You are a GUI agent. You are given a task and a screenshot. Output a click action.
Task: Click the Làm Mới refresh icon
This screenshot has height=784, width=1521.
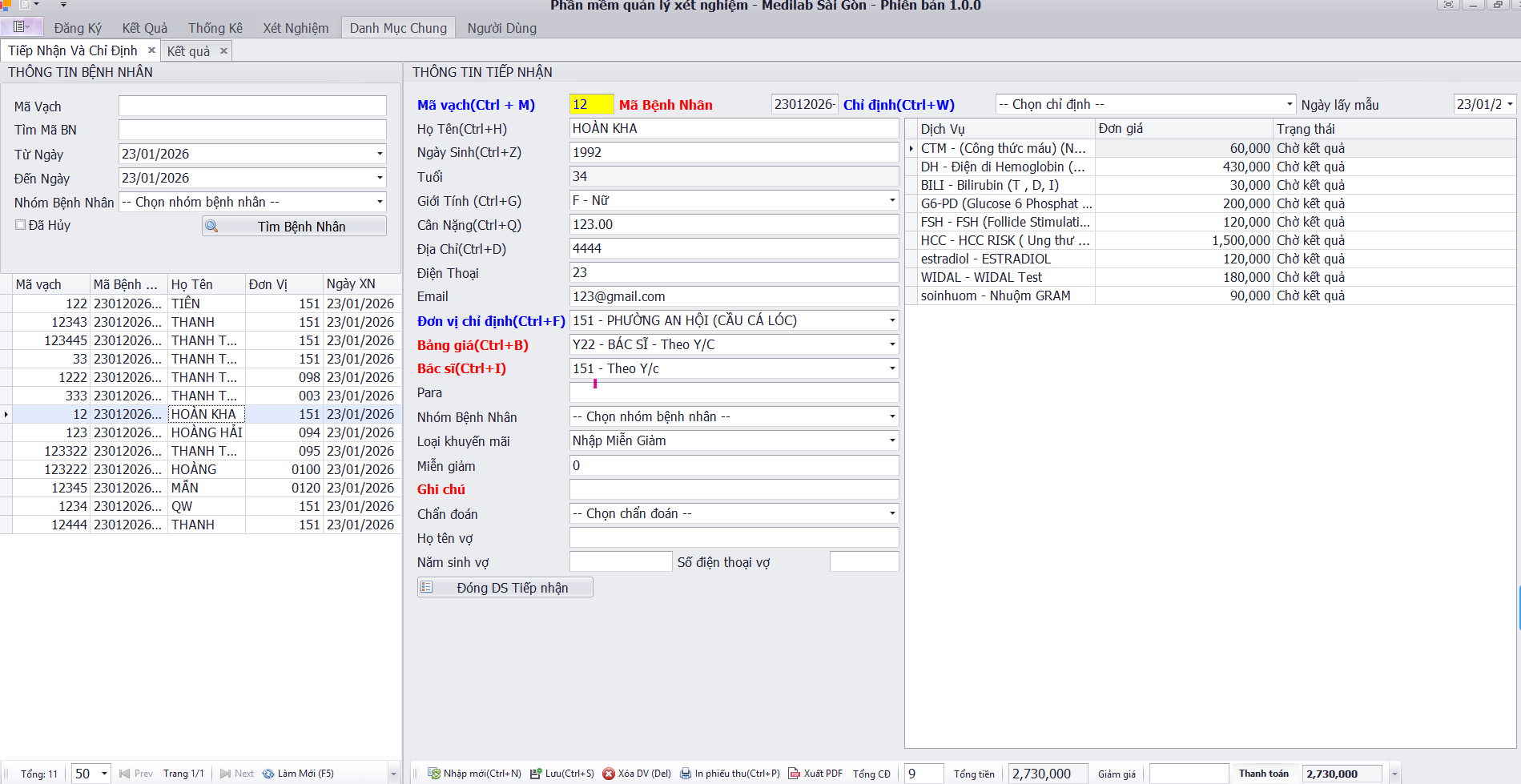point(268,774)
